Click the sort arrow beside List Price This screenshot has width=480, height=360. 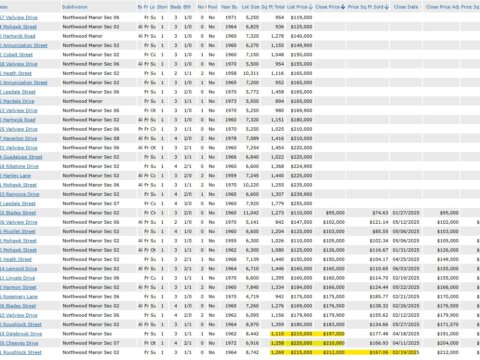[310, 7]
